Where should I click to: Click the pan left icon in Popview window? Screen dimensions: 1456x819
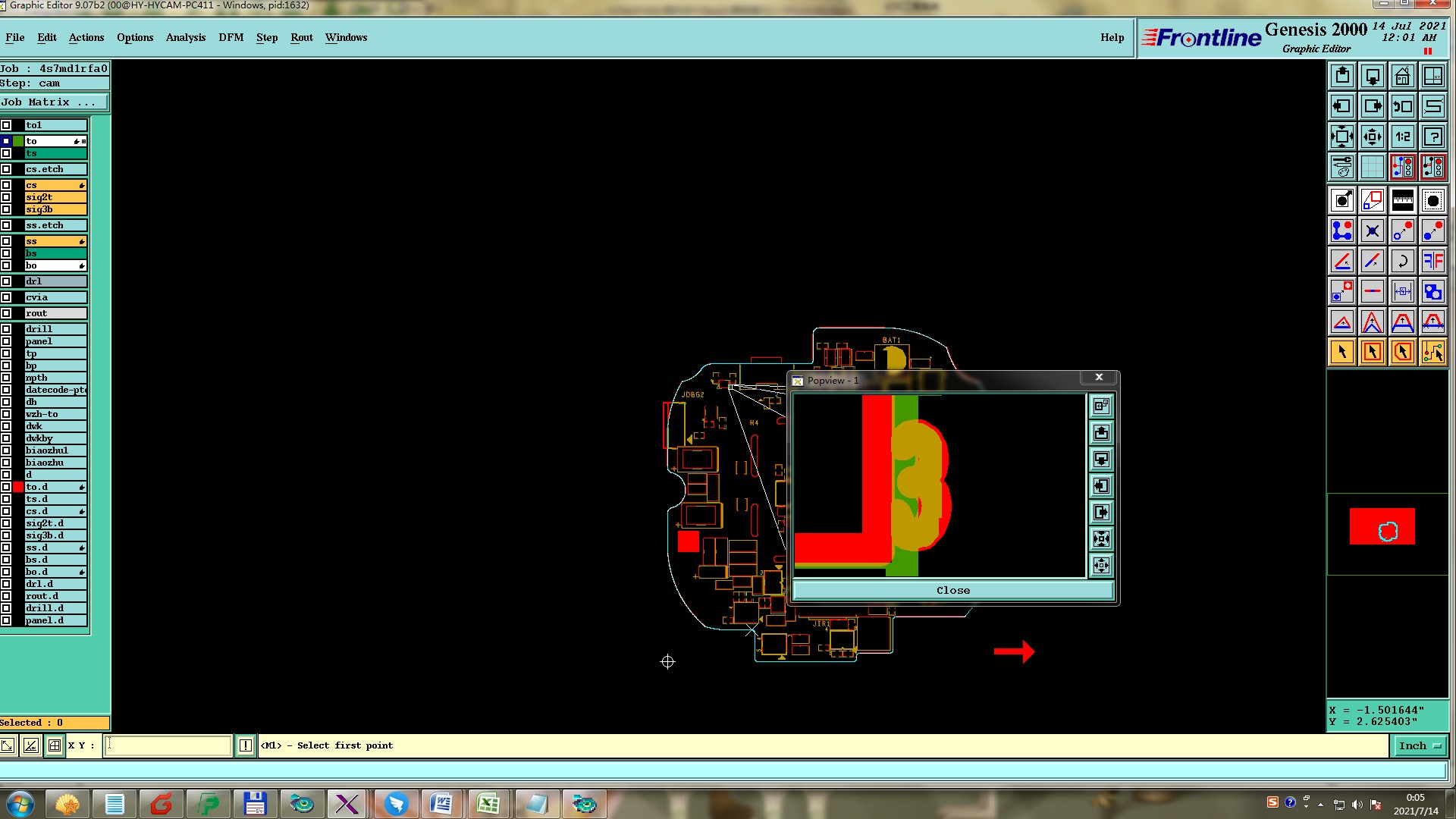1101,486
